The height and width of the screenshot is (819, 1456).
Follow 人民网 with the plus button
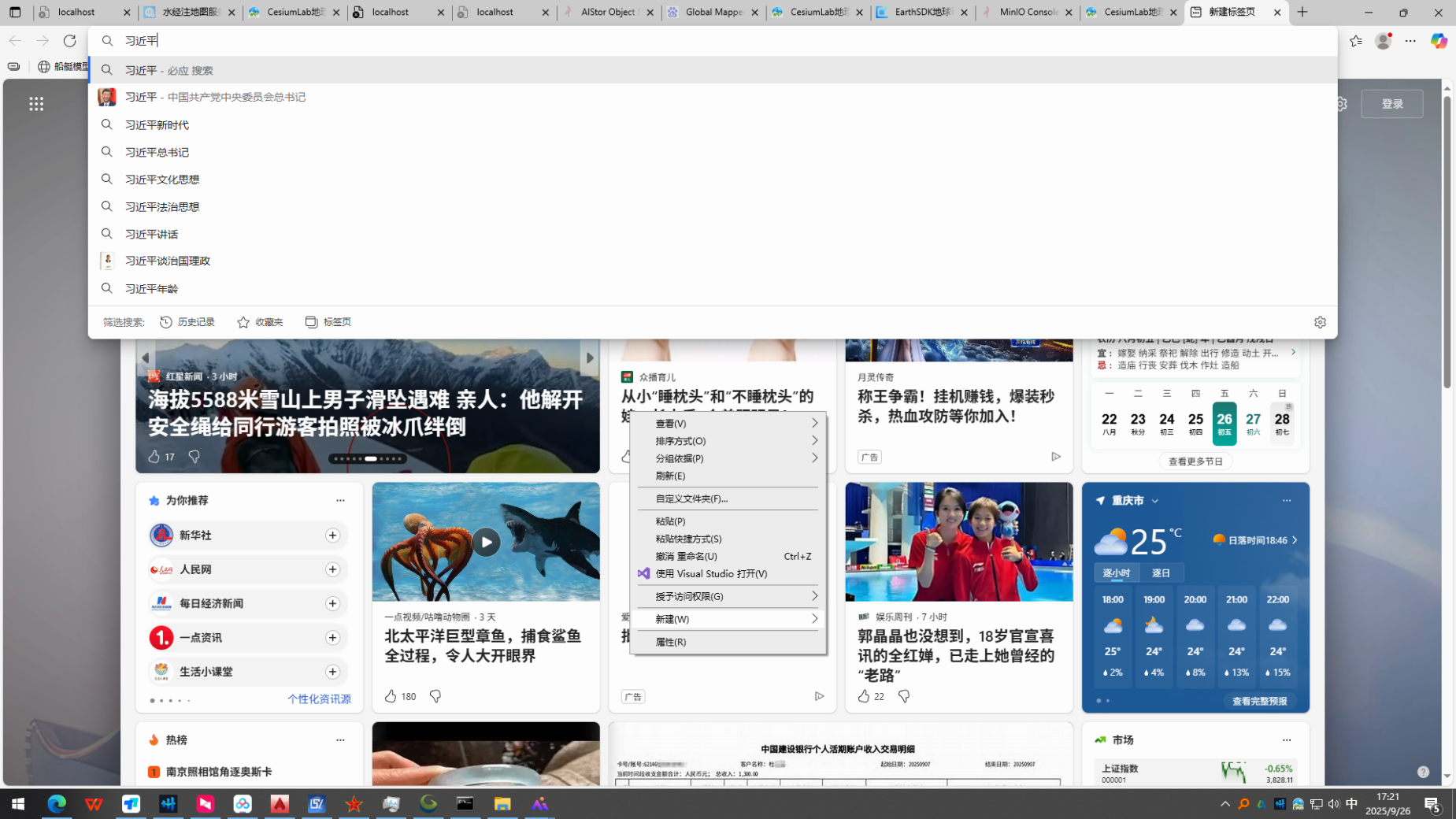click(332, 569)
